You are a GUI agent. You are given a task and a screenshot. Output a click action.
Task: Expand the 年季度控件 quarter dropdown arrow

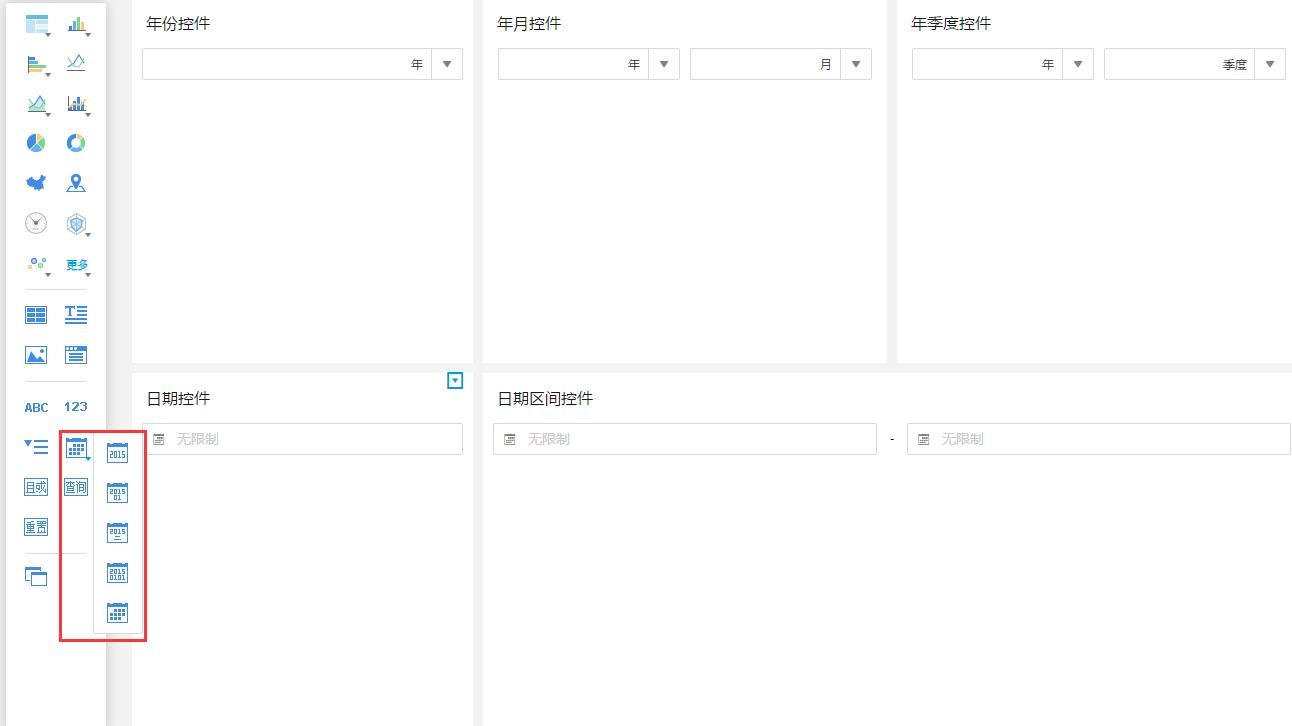pos(1270,64)
